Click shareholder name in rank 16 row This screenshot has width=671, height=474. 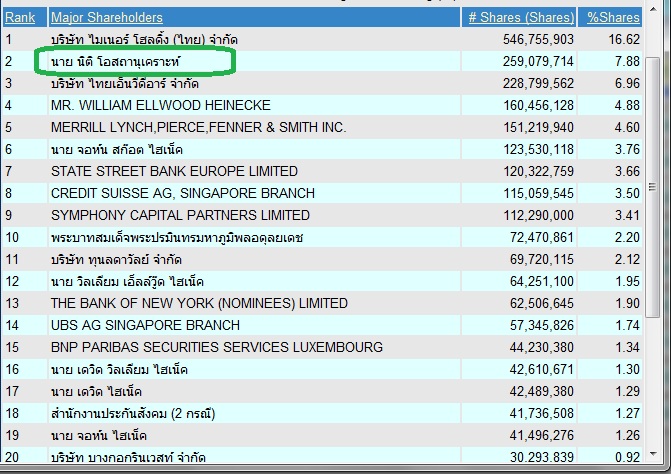coord(119,369)
